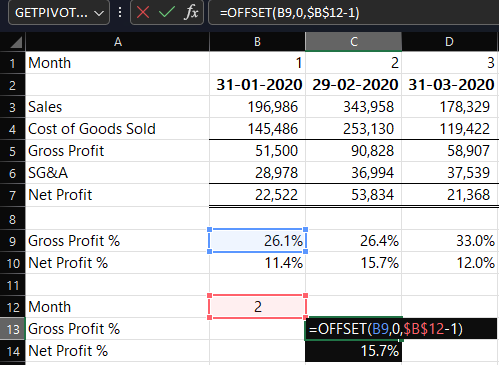This screenshot has height=365, width=499.
Task: Click the Net Profit value 21,368
Action: [450, 195]
